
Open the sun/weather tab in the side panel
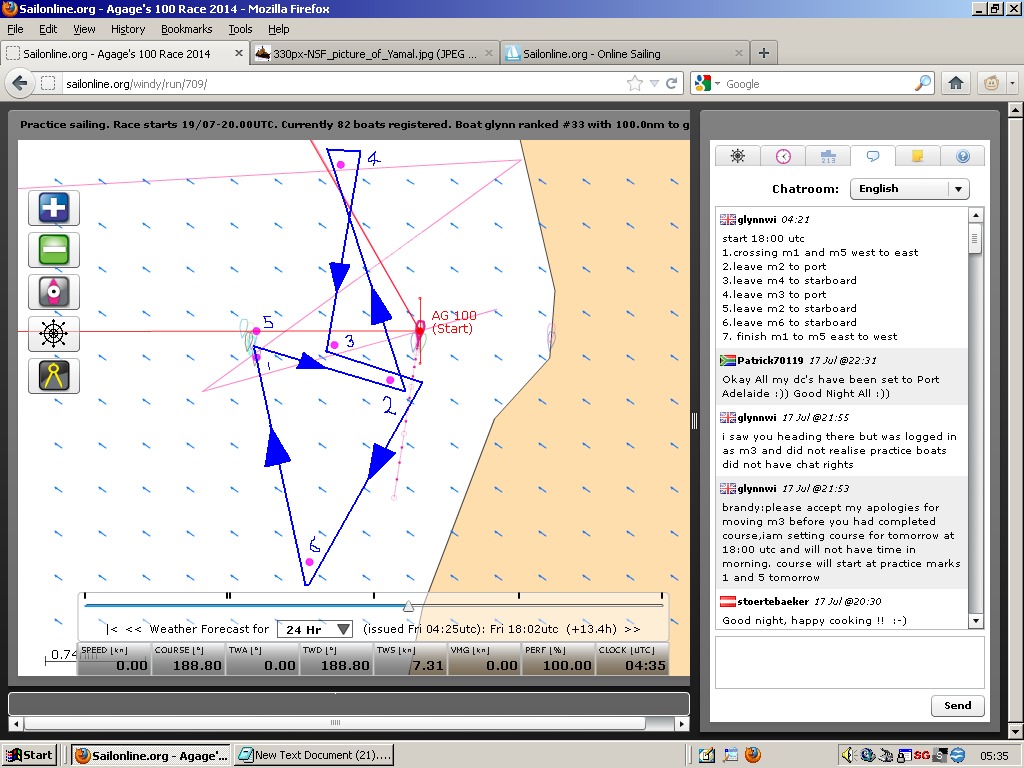(737, 155)
